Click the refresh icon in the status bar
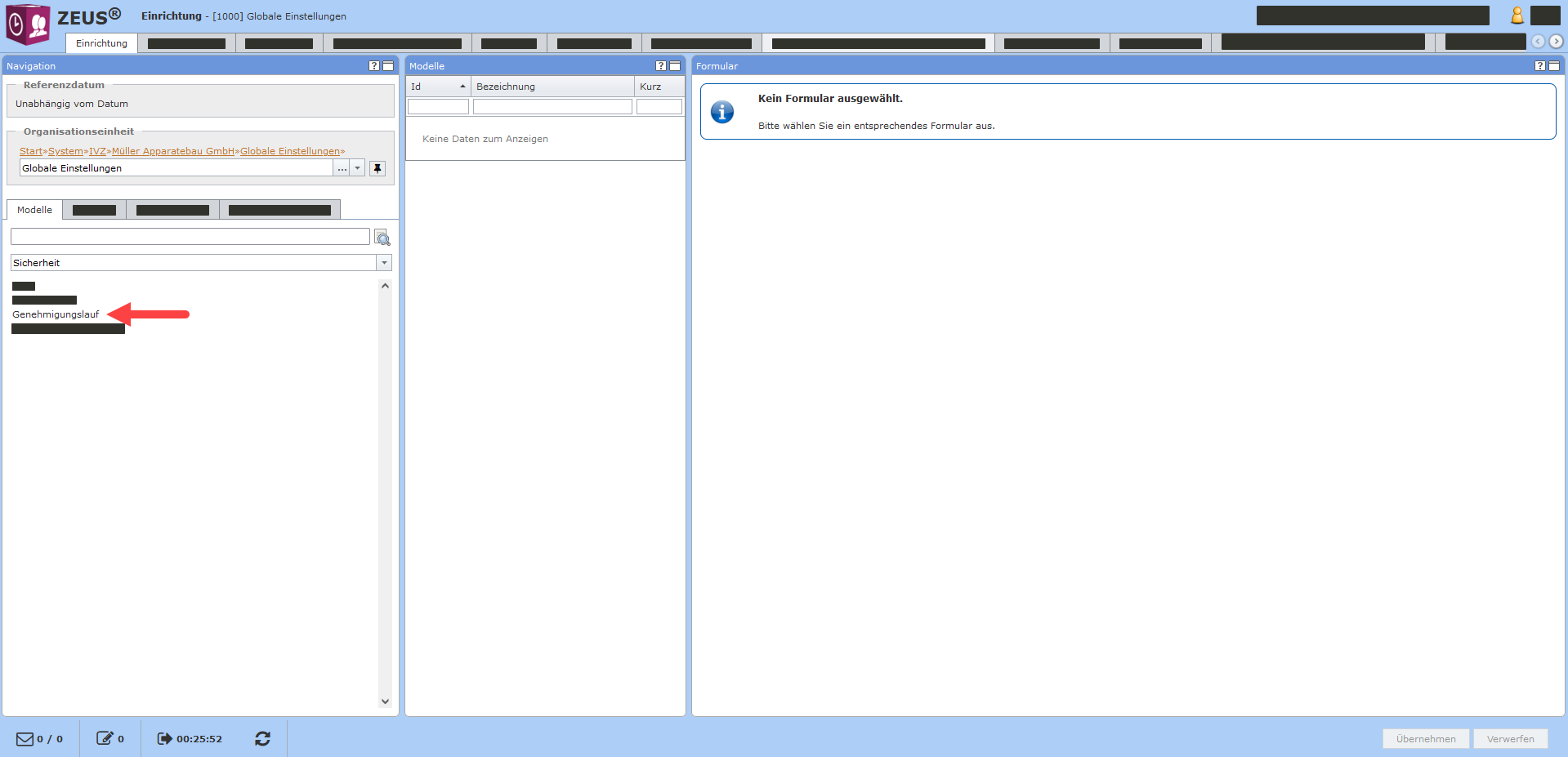Screen dimensions: 1568x757 tap(262, 739)
